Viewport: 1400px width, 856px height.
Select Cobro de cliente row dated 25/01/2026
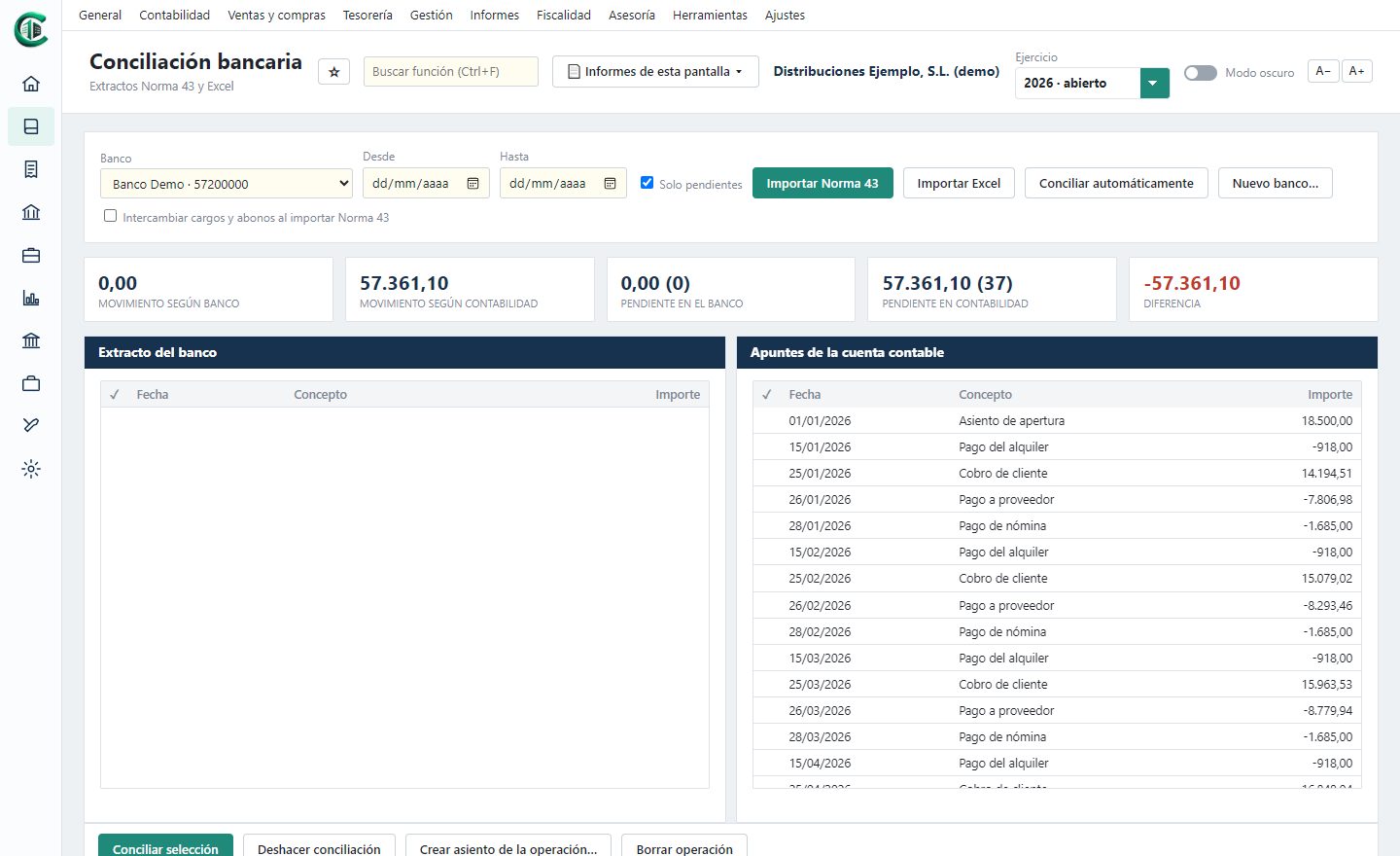[x=1057, y=474]
